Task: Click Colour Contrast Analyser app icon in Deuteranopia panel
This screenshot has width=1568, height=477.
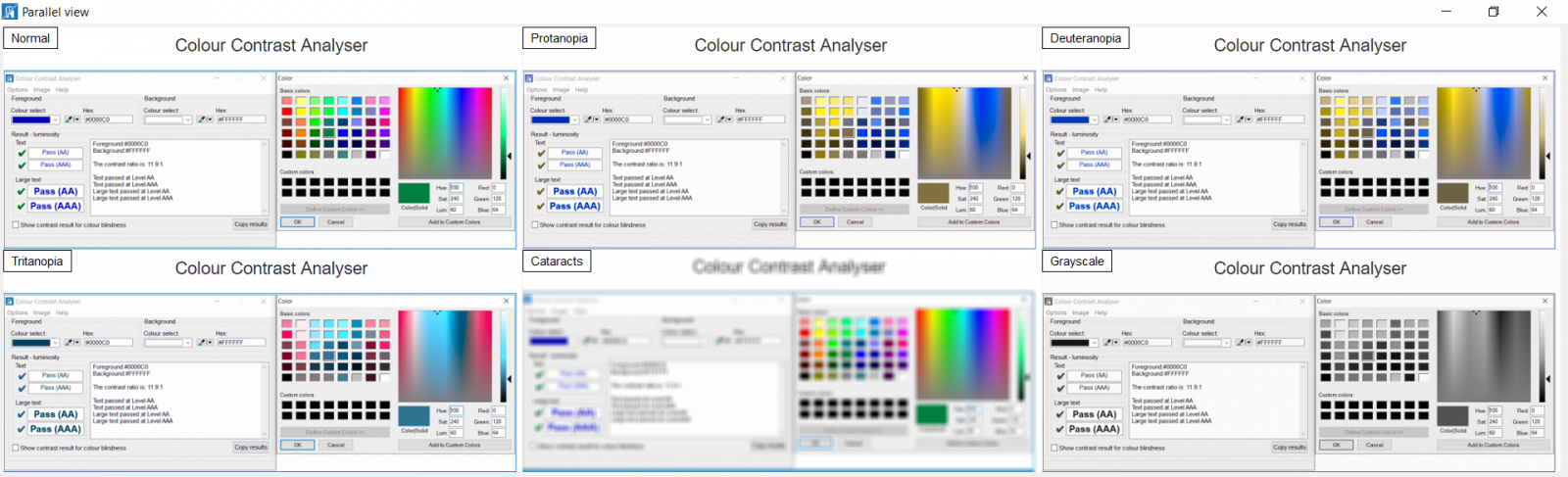Action: pos(1049,78)
